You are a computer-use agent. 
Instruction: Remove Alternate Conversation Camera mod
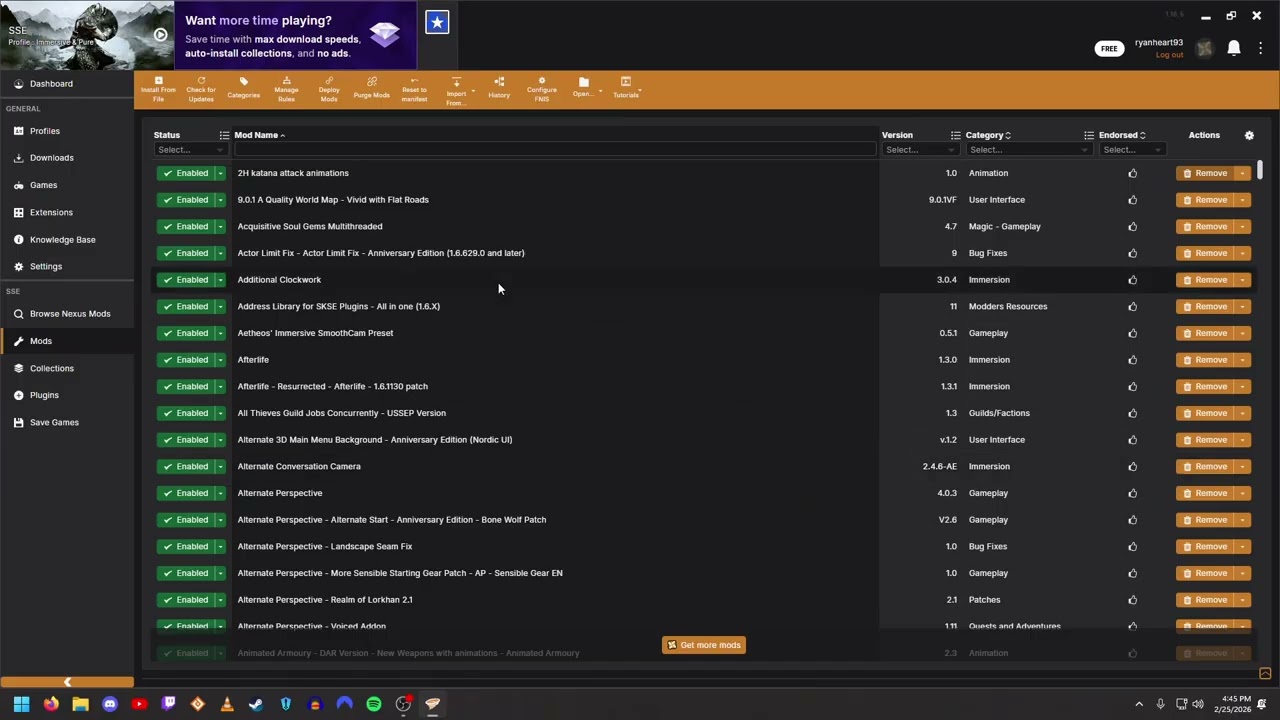coord(1206,466)
